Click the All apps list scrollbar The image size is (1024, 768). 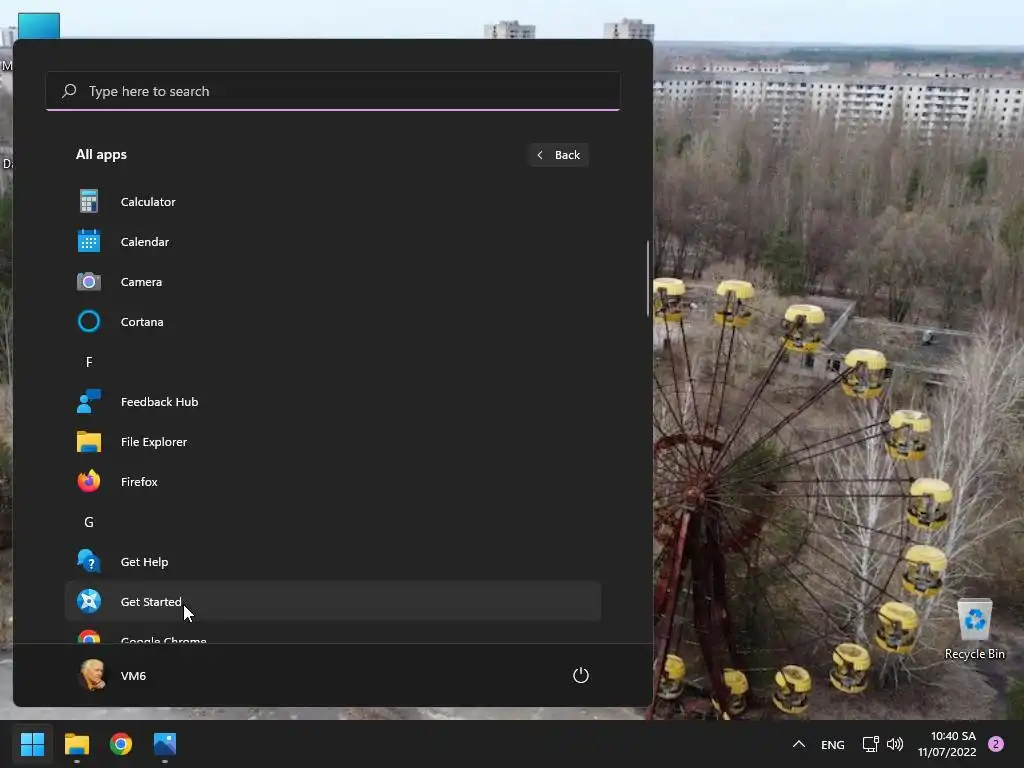(x=648, y=278)
